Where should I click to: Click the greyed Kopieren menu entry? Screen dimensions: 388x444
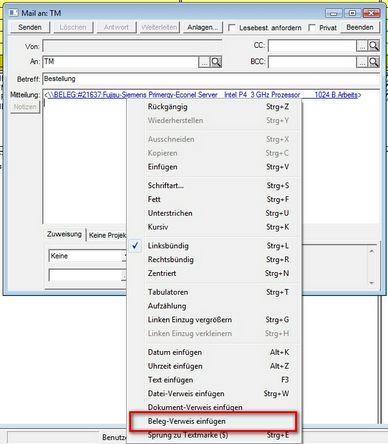pos(214,153)
